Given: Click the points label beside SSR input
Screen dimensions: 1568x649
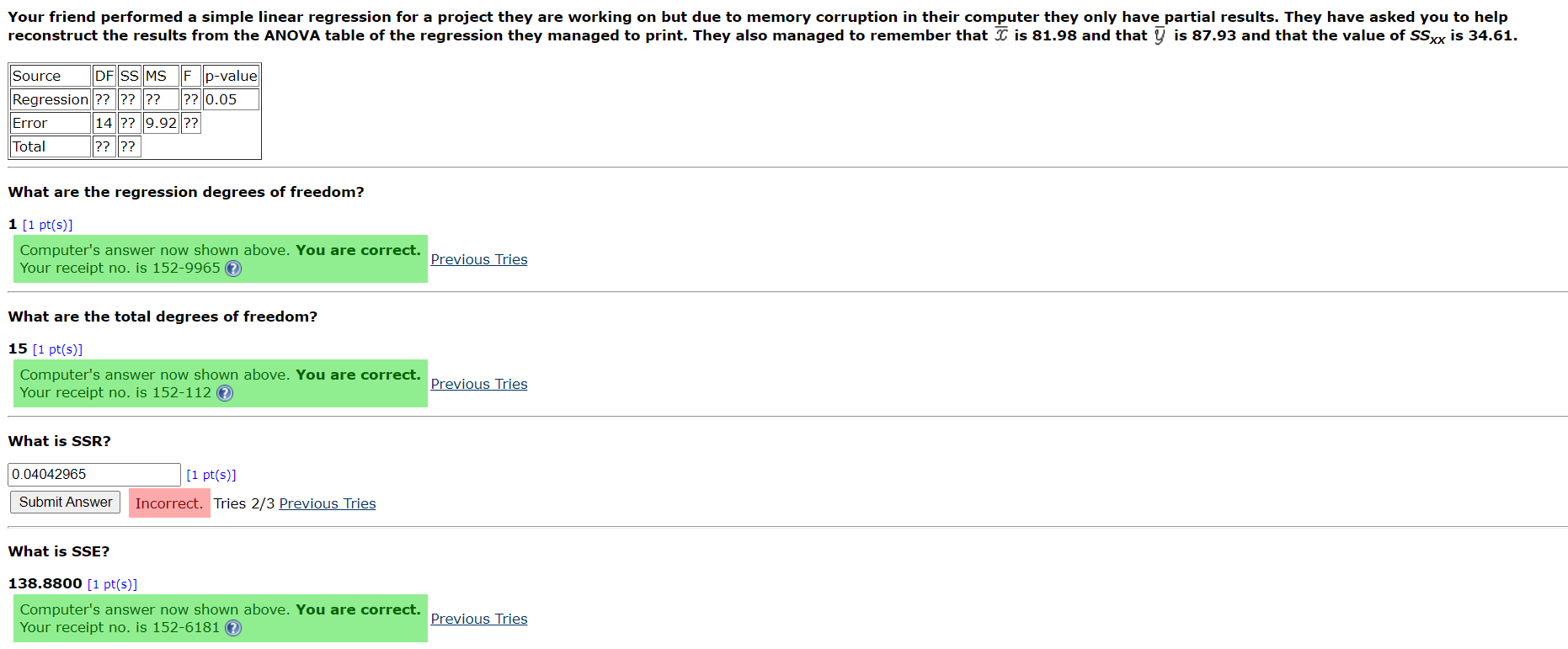Looking at the screenshot, I should (211, 475).
